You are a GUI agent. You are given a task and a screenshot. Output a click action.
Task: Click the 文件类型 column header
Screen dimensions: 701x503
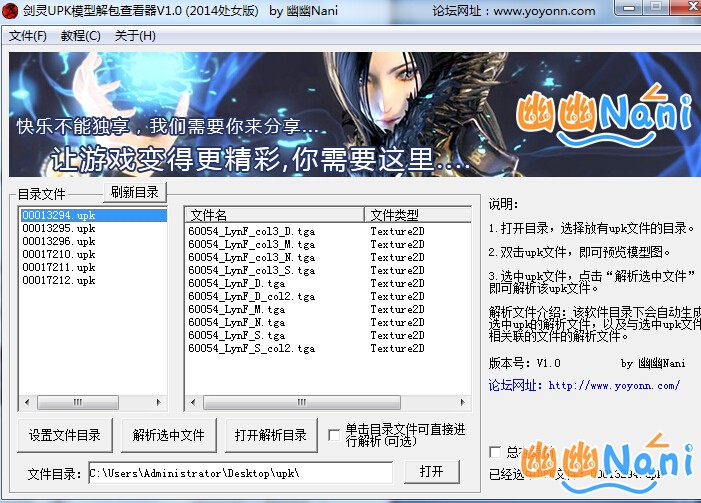[x=418, y=215]
